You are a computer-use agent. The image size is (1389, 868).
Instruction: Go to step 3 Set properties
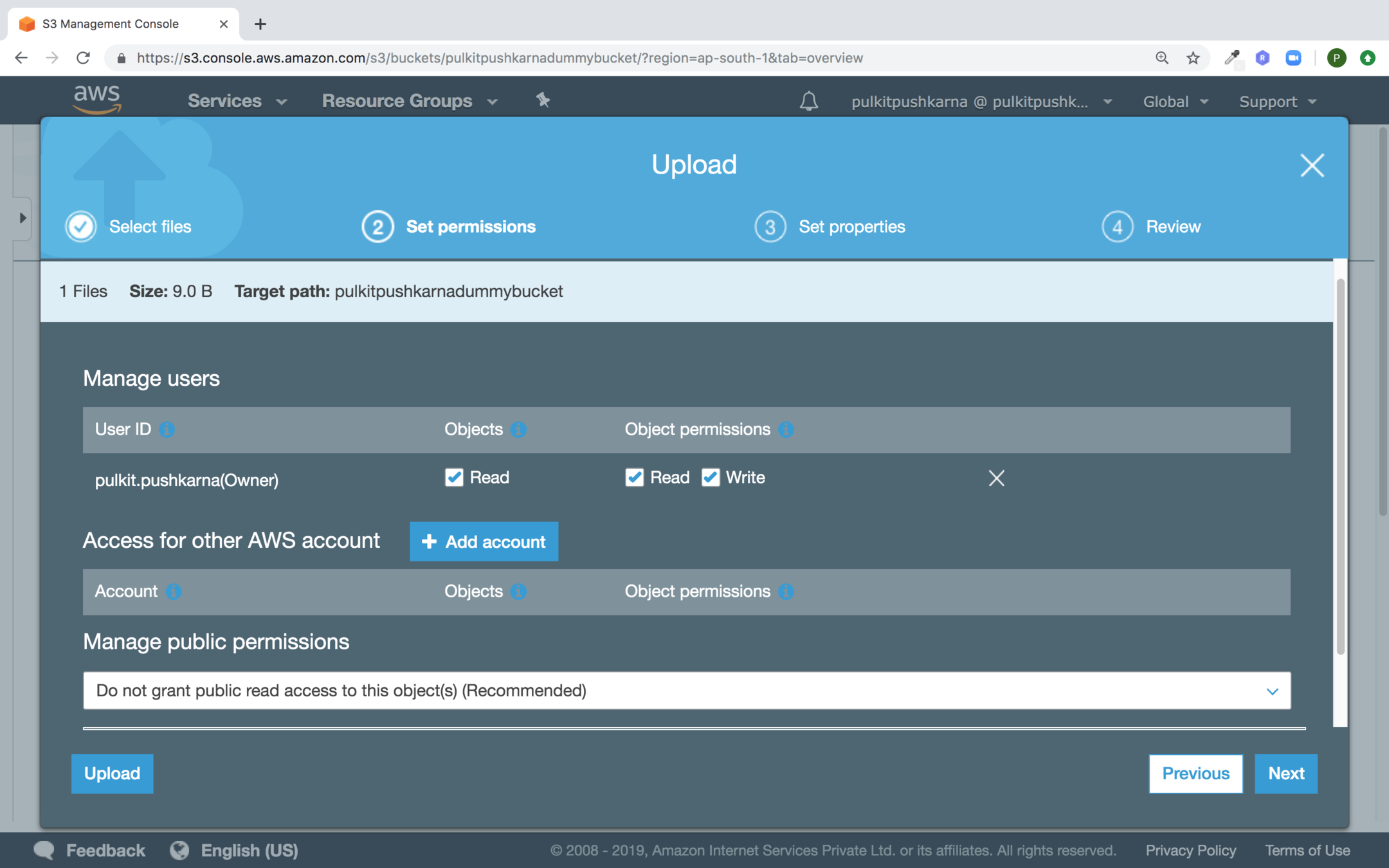830,226
